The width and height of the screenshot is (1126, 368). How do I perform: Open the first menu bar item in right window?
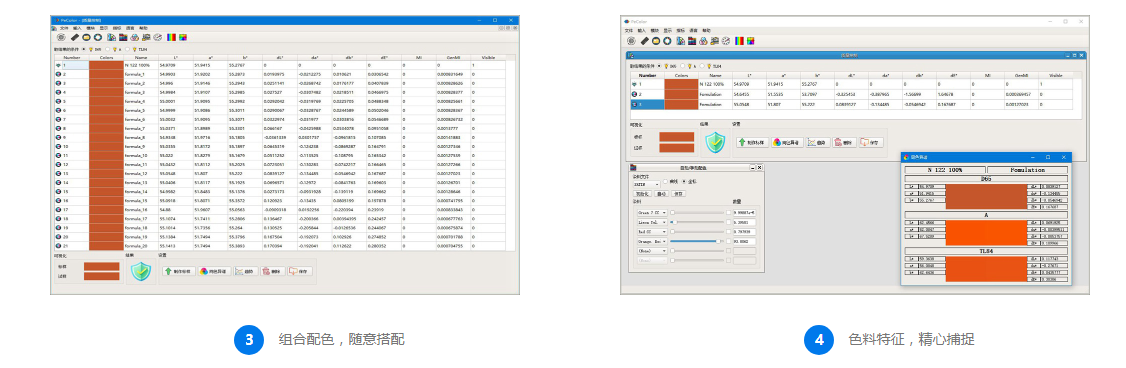click(x=628, y=30)
